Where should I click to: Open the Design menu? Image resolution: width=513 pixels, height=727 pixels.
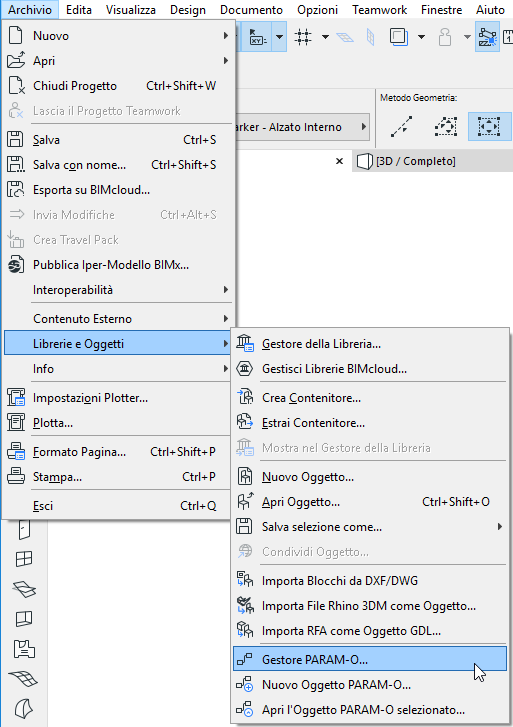[188, 10]
